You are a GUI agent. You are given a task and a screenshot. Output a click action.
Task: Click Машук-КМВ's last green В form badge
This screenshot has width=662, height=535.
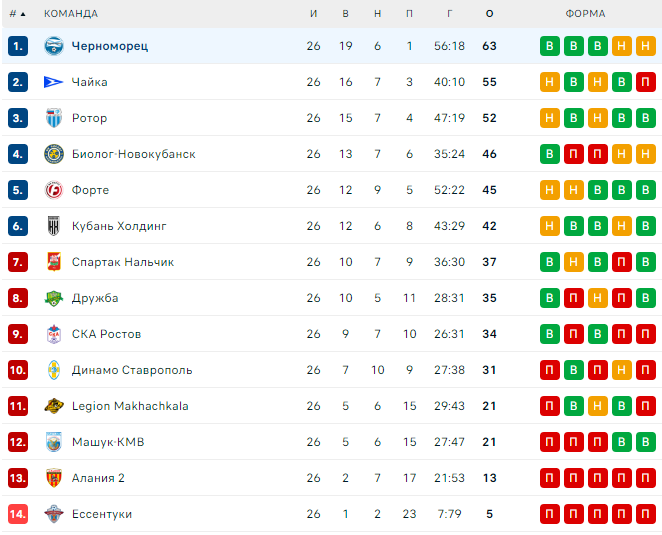646,442
